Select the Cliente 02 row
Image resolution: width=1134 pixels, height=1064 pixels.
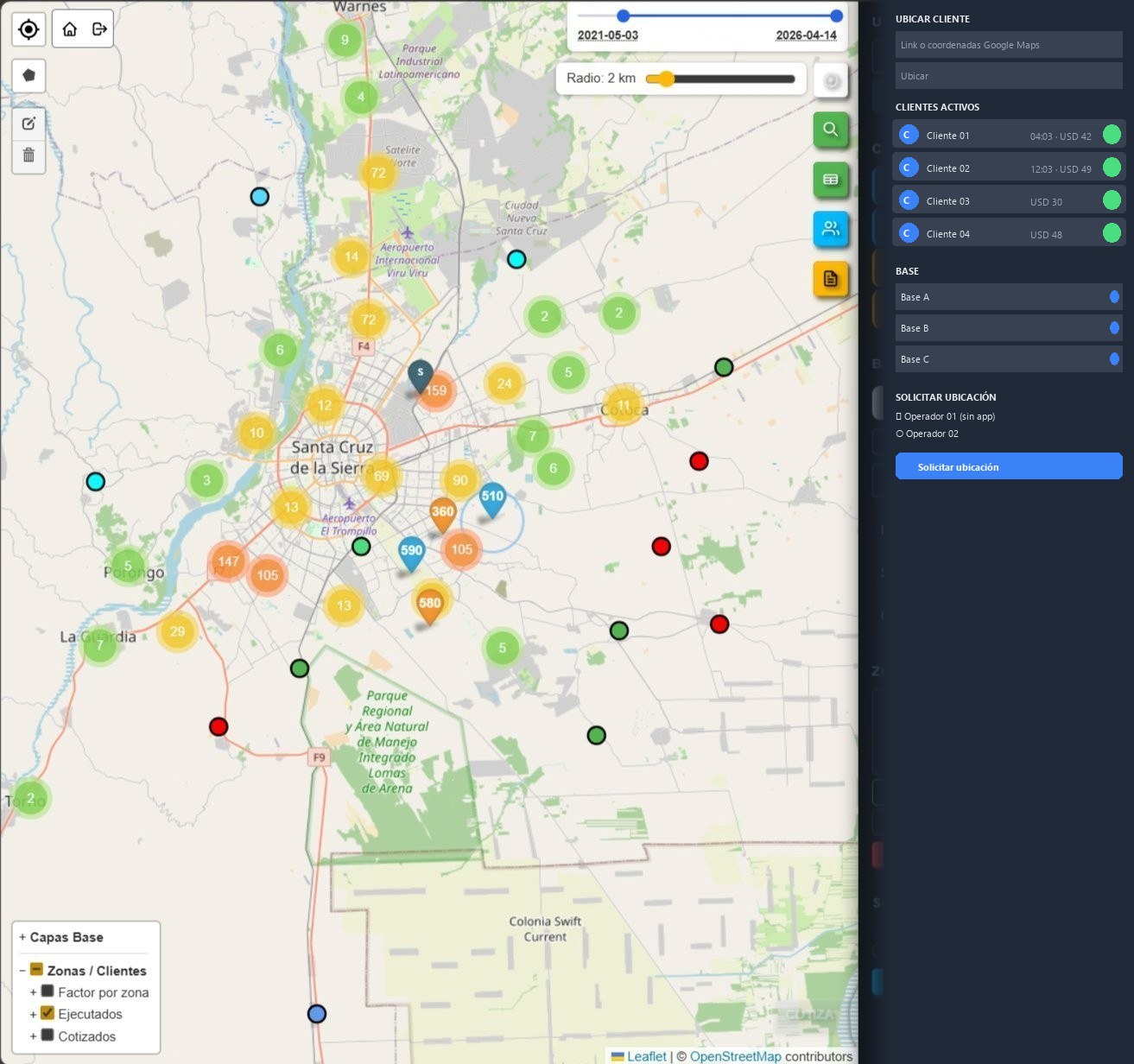pos(1009,168)
